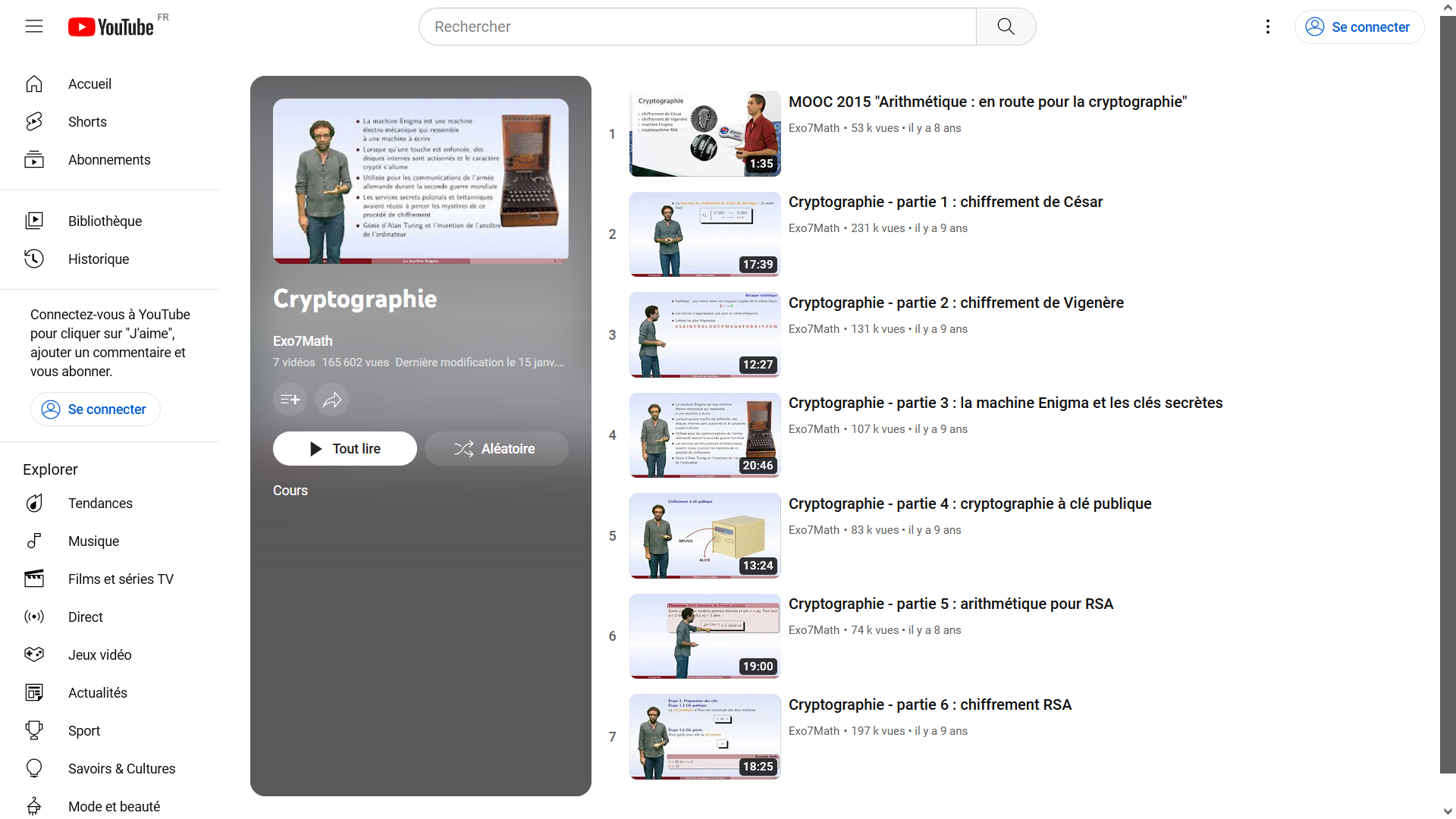
Task: Click the large Cryptographie playlist cover image
Action: (421, 181)
